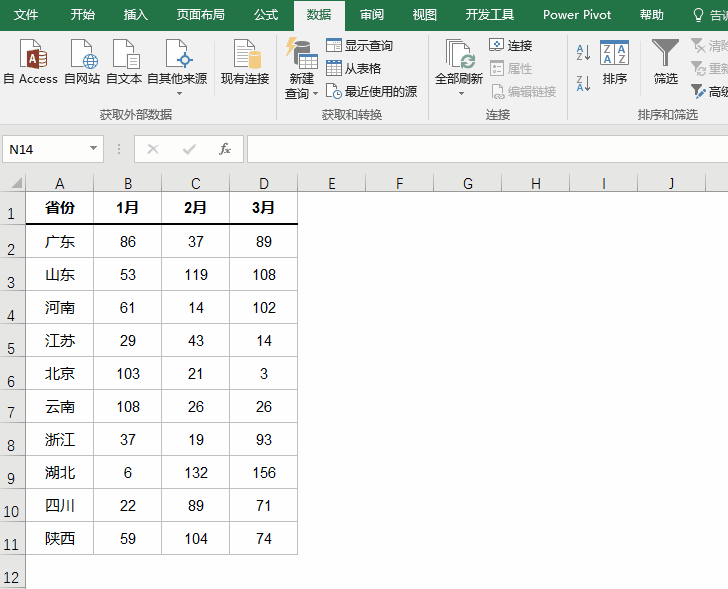This screenshot has height=589, width=728.
Task: Select cell containing 93
Action: point(264,439)
